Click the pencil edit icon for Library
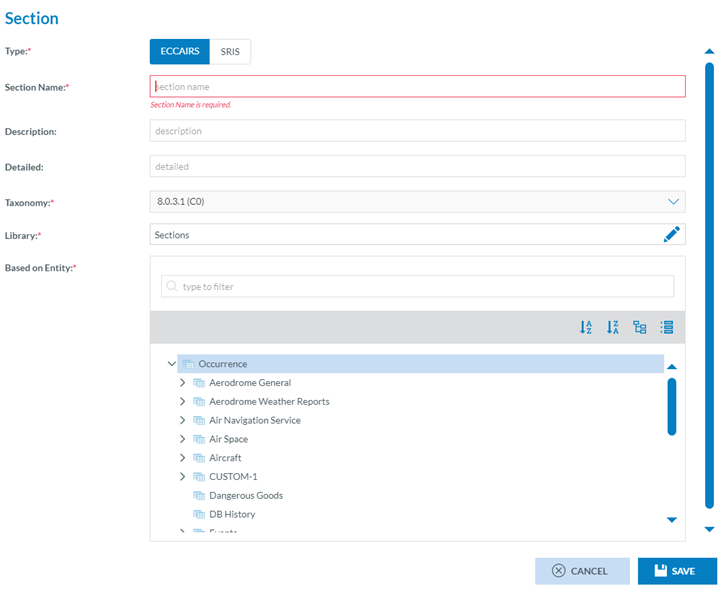The width and height of the screenshot is (728, 594). 671,234
